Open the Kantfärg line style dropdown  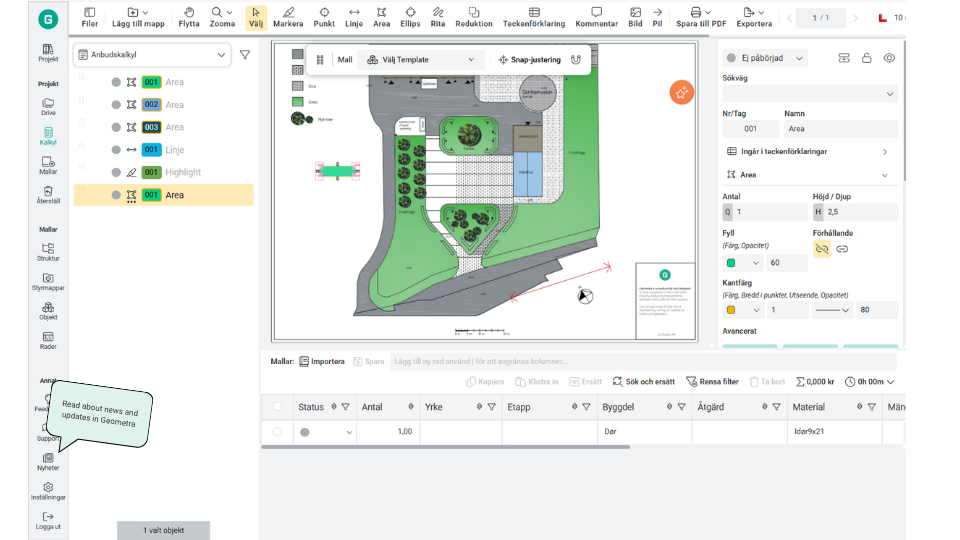pyautogui.click(x=832, y=310)
